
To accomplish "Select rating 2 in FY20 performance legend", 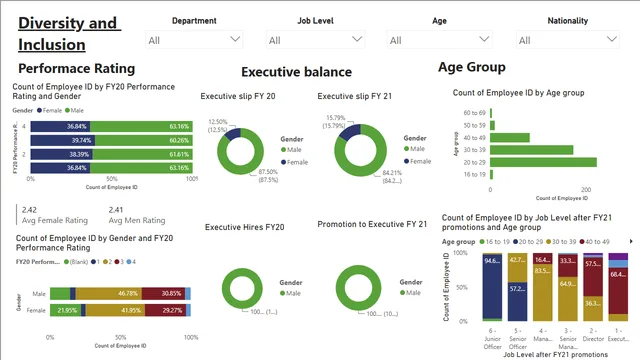I will click(107, 262).
